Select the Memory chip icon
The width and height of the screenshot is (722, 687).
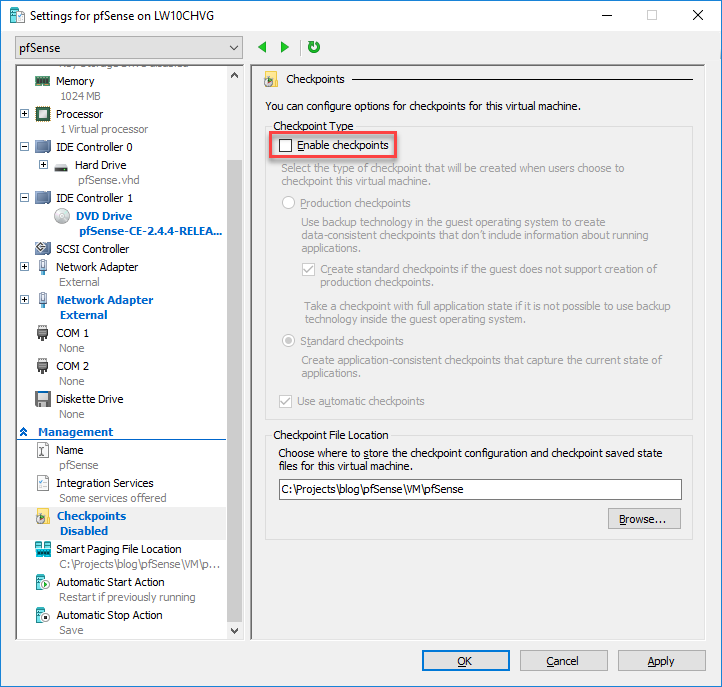(x=42, y=81)
